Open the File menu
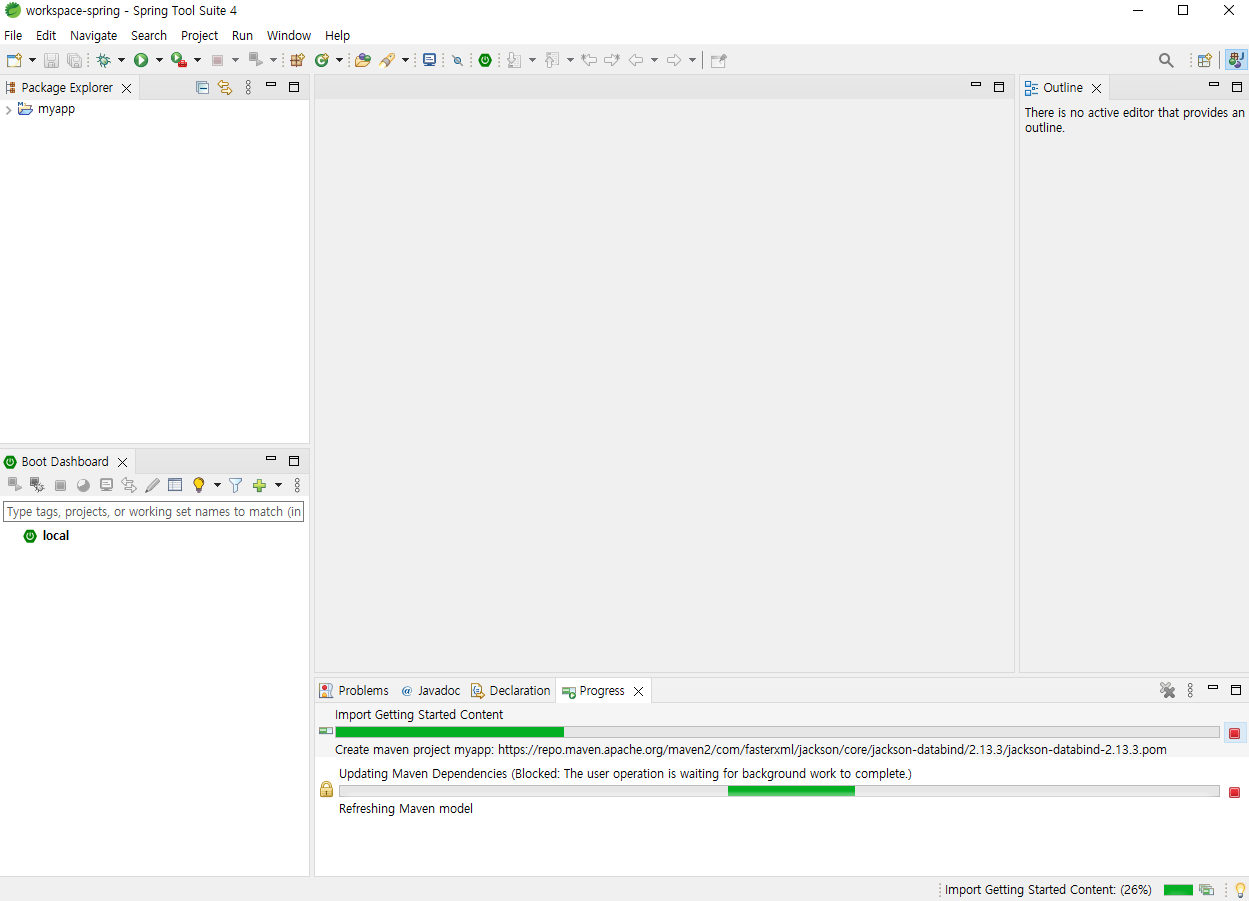Image resolution: width=1249 pixels, height=901 pixels. pyautogui.click(x=13, y=35)
